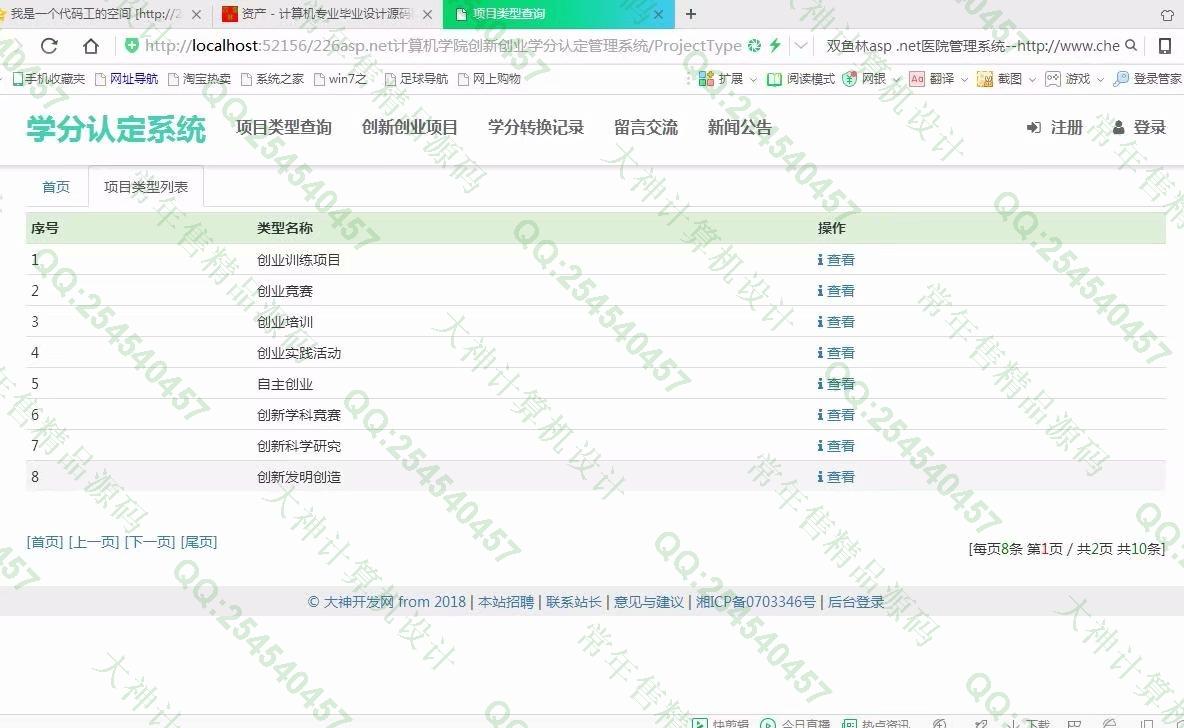
Task: Expand the address bar dropdown chevron
Action: (800, 45)
